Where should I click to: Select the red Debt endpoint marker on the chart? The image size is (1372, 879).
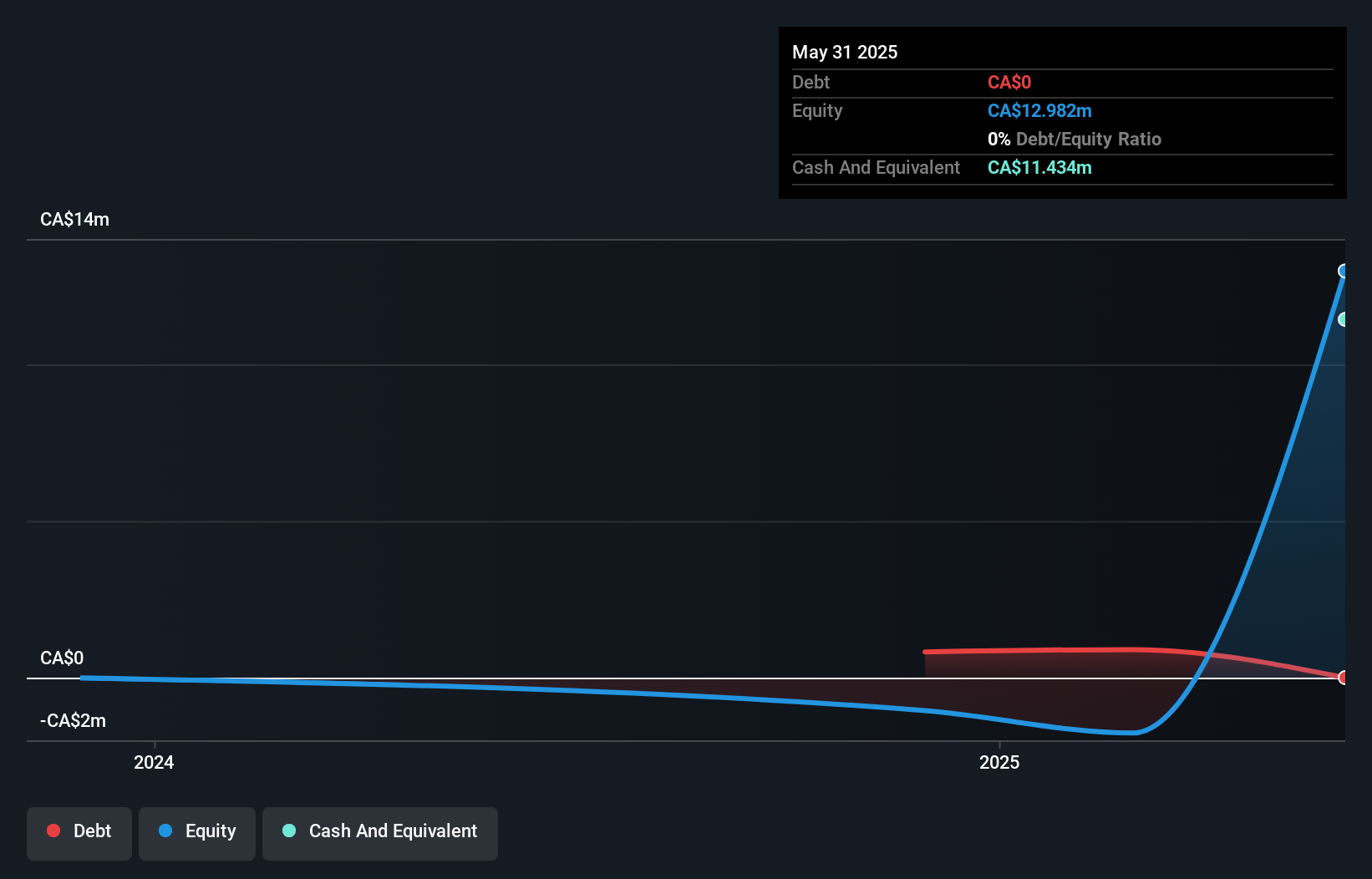1344,678
